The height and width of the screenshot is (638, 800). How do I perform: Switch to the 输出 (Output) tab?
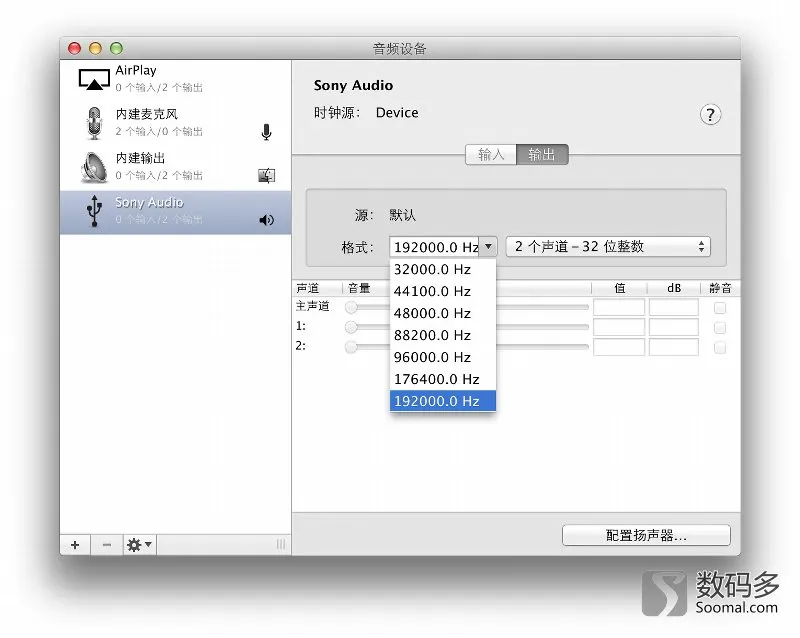tap(542, 154)
